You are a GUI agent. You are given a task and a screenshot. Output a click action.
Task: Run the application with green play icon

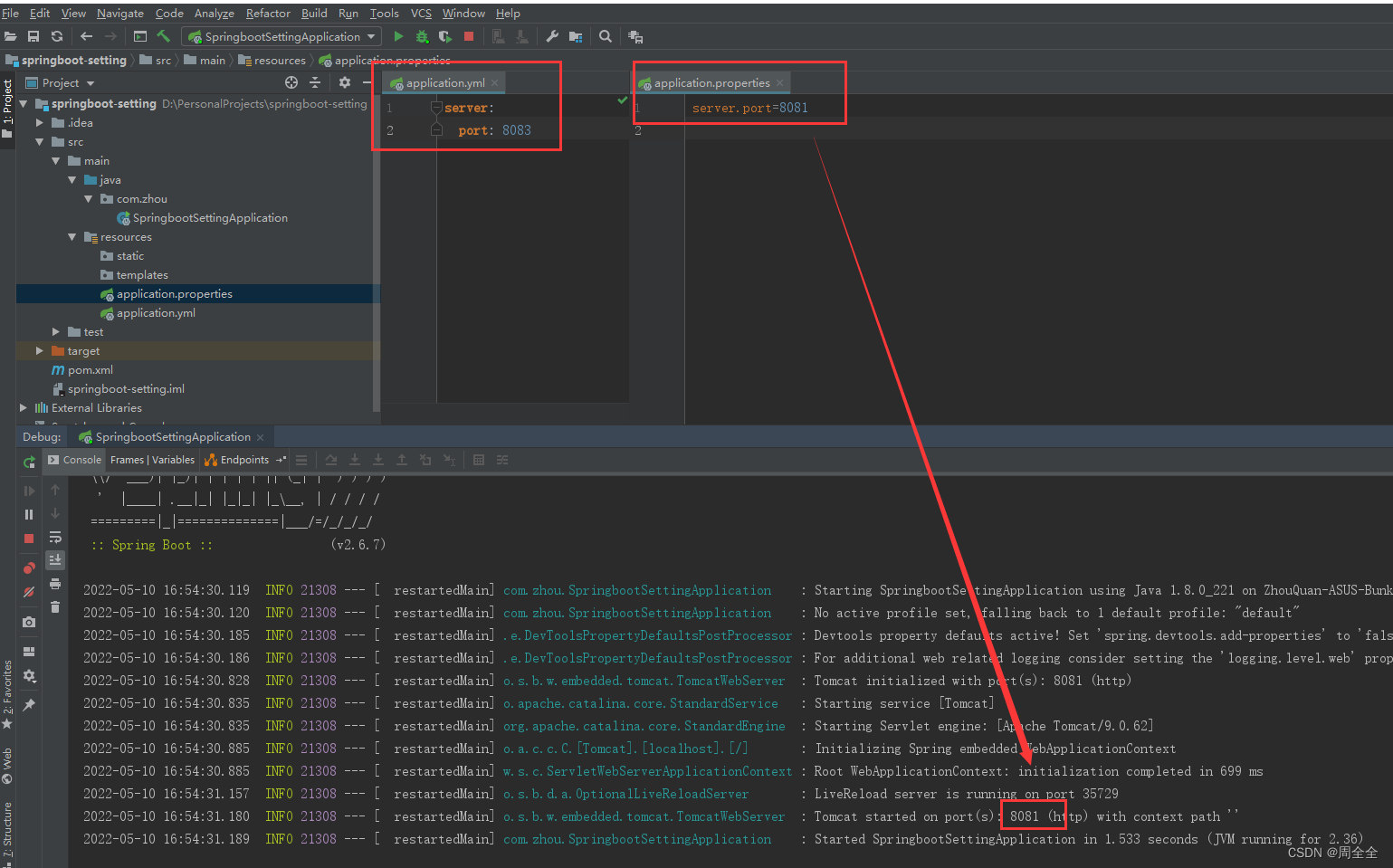(398, 36)
